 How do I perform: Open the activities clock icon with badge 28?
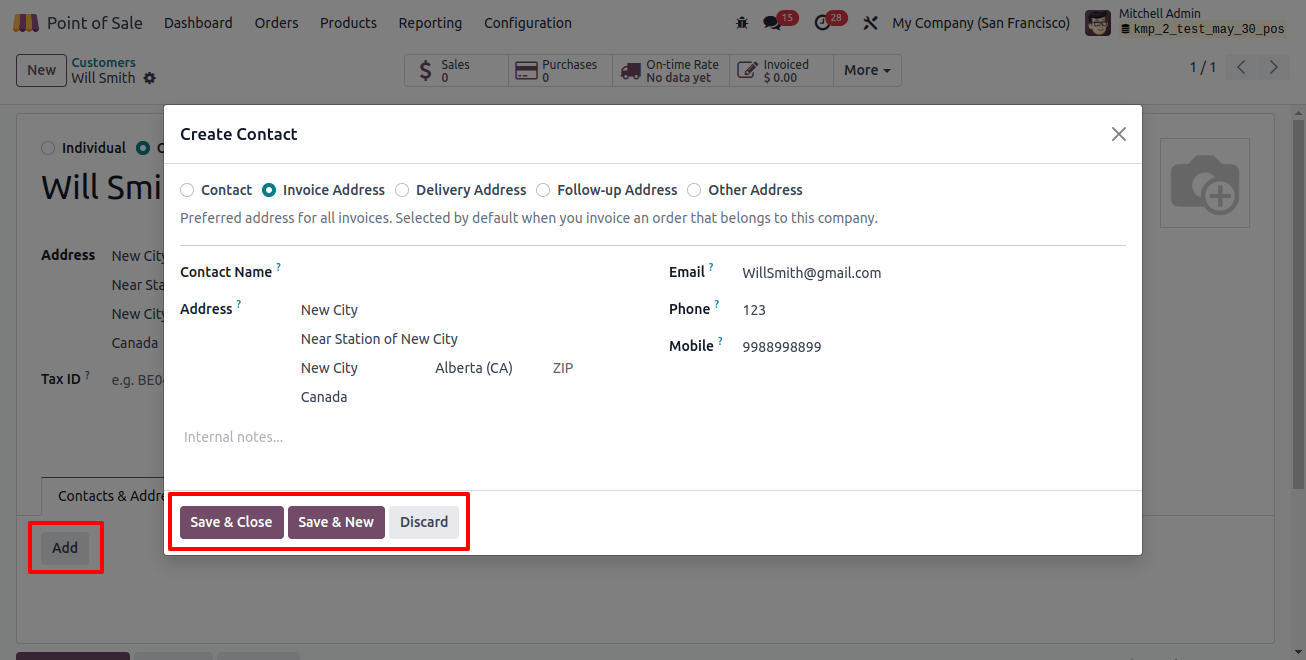822,22
